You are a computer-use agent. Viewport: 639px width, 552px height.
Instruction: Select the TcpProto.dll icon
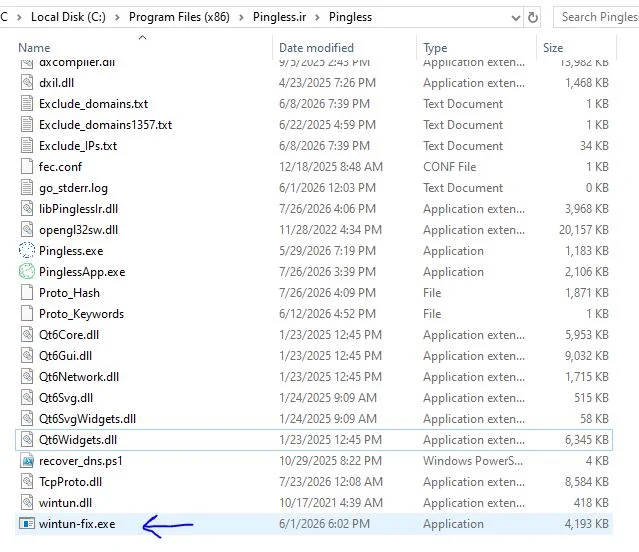tap(27, 482)
